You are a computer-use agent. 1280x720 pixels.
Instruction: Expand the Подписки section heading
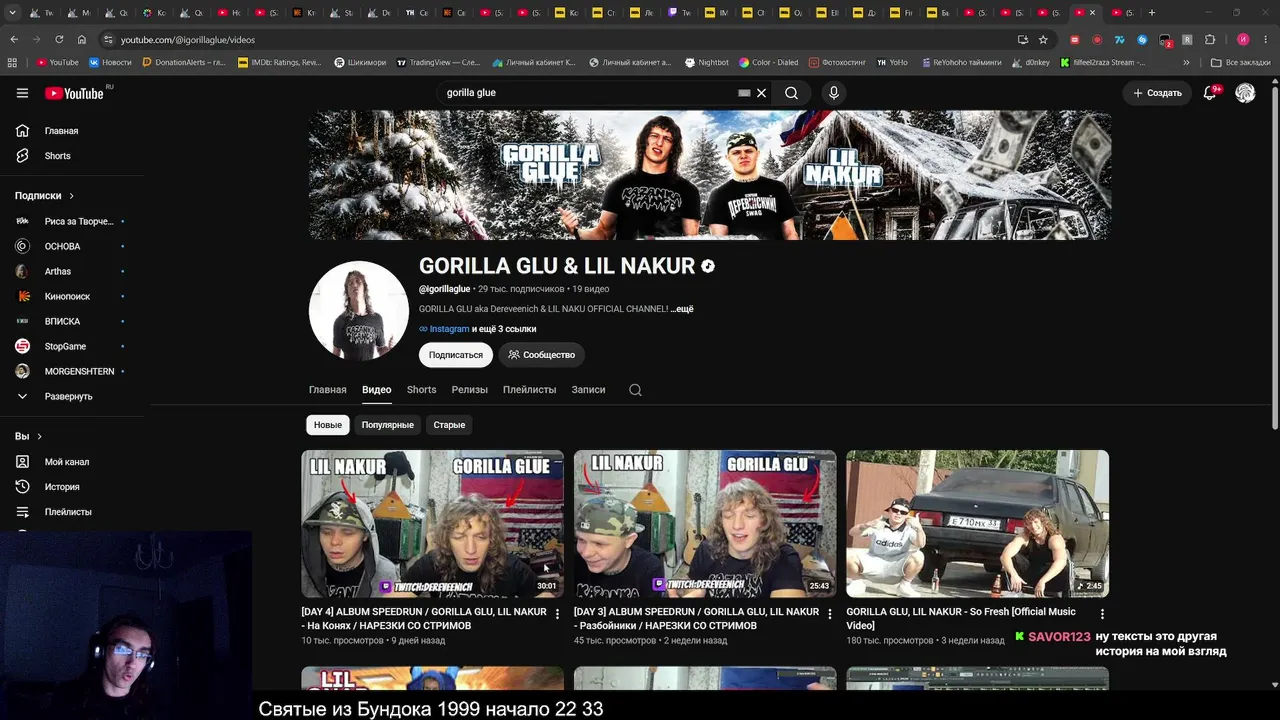point(44,196)
